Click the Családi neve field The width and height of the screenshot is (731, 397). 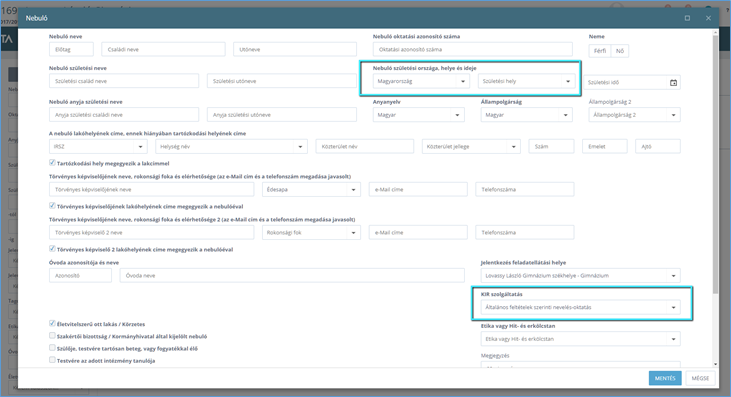coord(163,49)
